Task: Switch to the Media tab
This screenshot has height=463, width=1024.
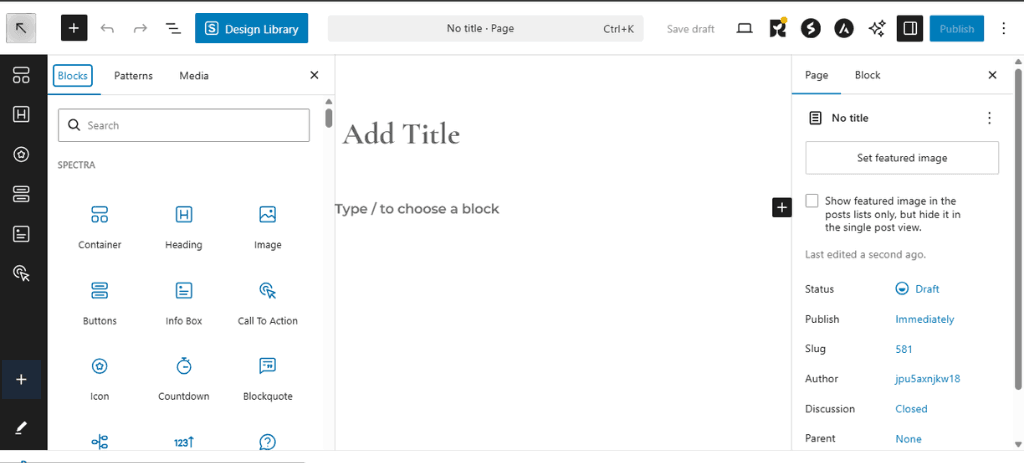Action: click(194, 76)
